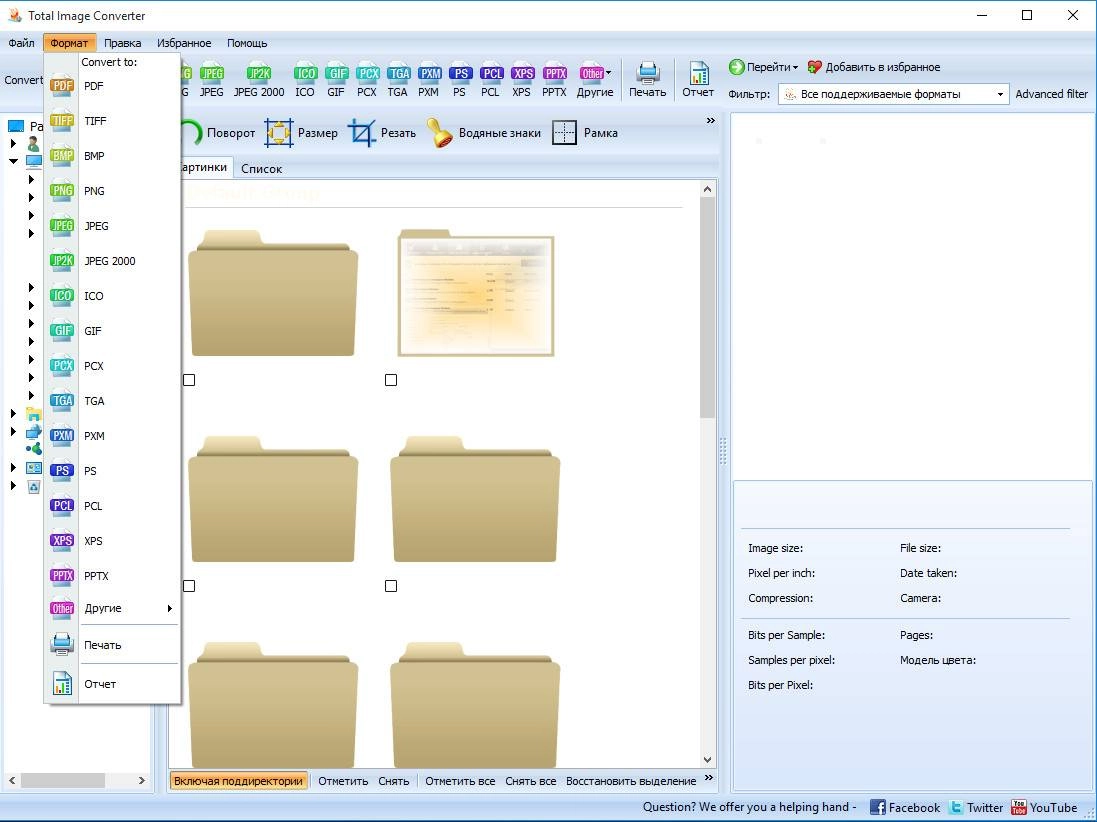
Task: Select the Поворот rotate tool
Action: click(x=218, y=133)
